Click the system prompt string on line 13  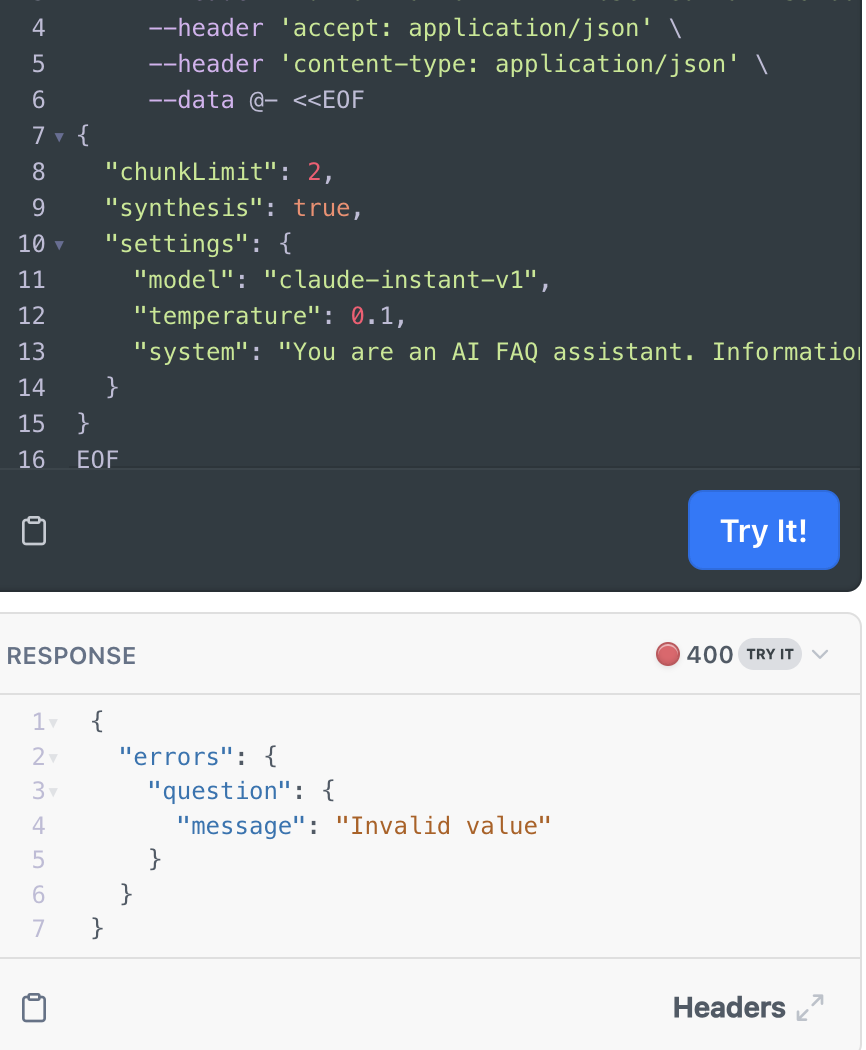(569, 352)
